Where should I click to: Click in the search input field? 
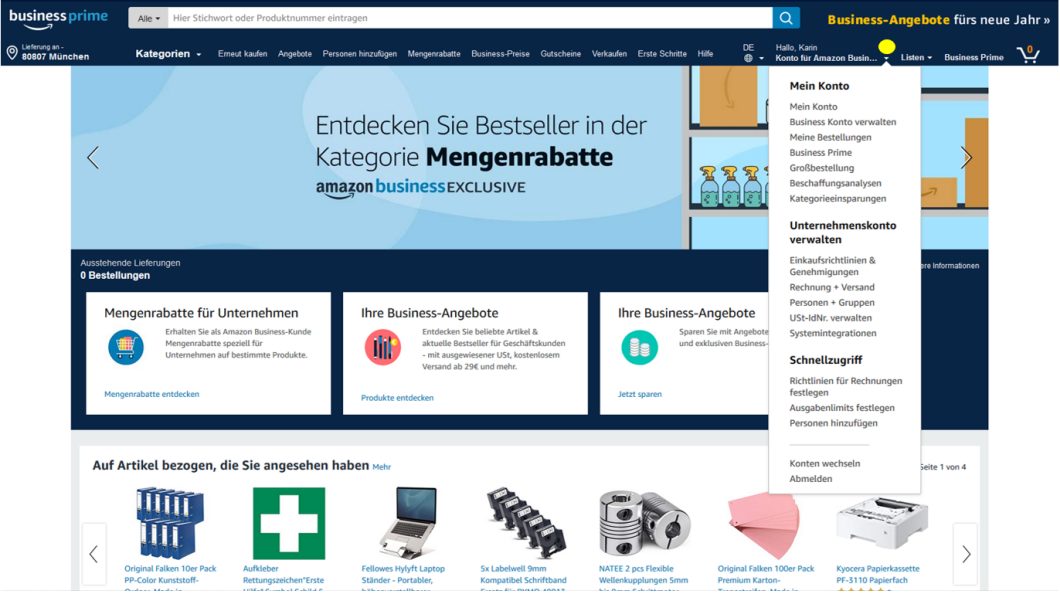coord(450,17)
